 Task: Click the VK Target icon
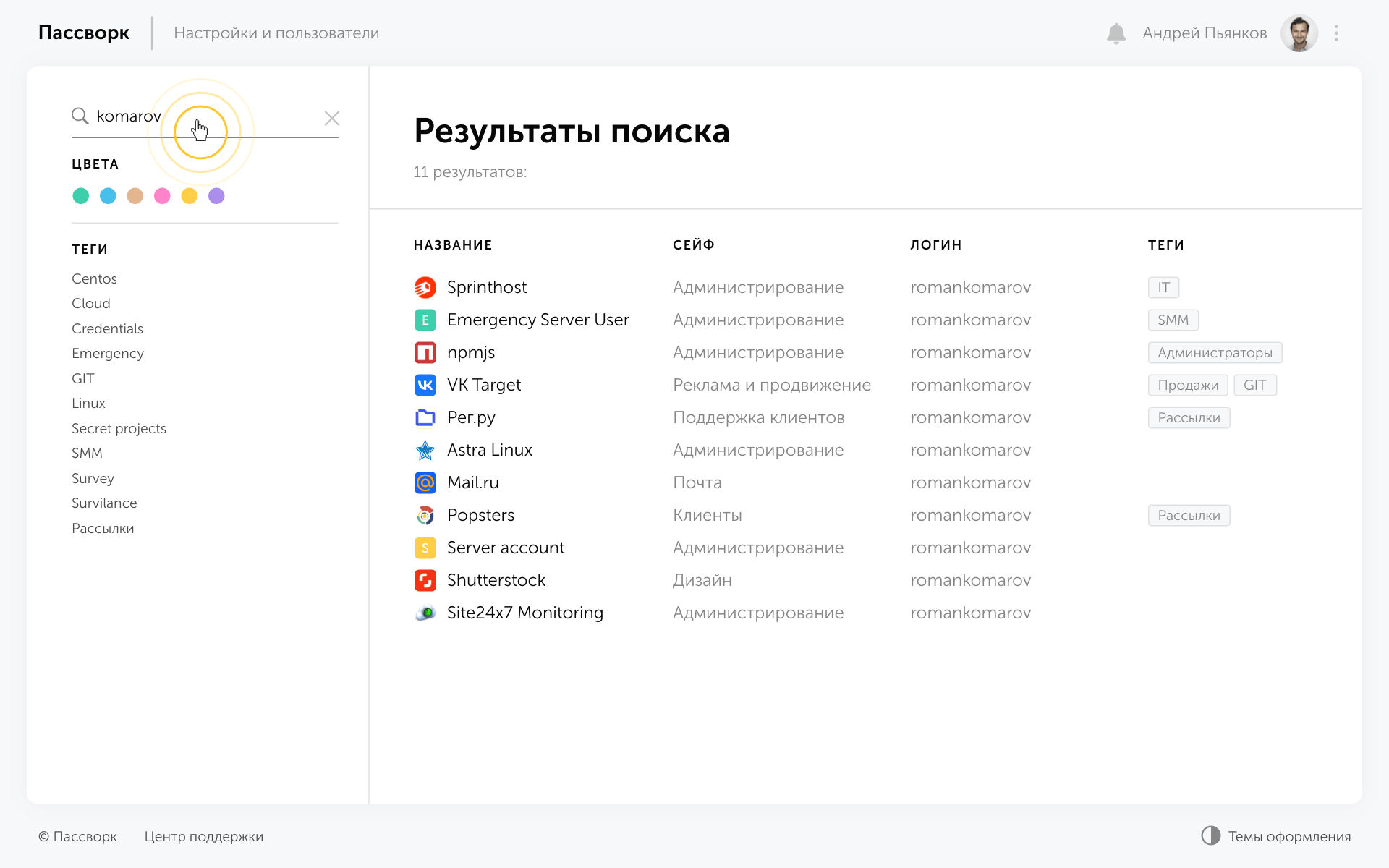tap(425, 385)
